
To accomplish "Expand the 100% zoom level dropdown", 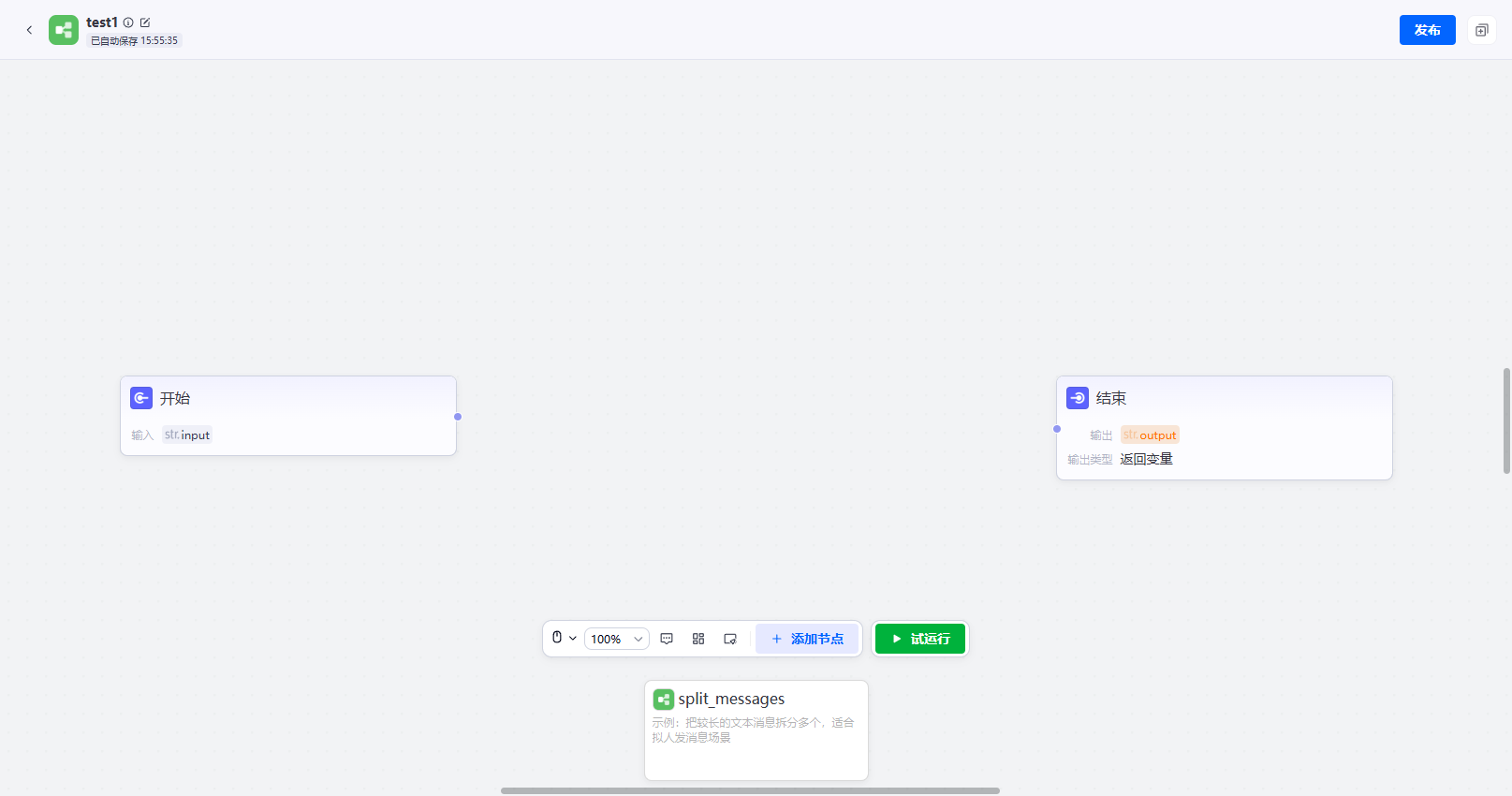I will [x=617, y=639].
